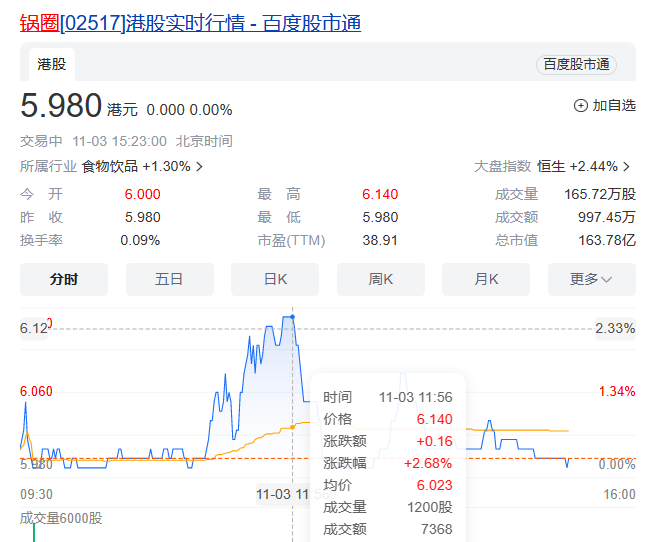664x542 pixels.
Task: Click the average price dot on yellow line
Action: (293, 427)
